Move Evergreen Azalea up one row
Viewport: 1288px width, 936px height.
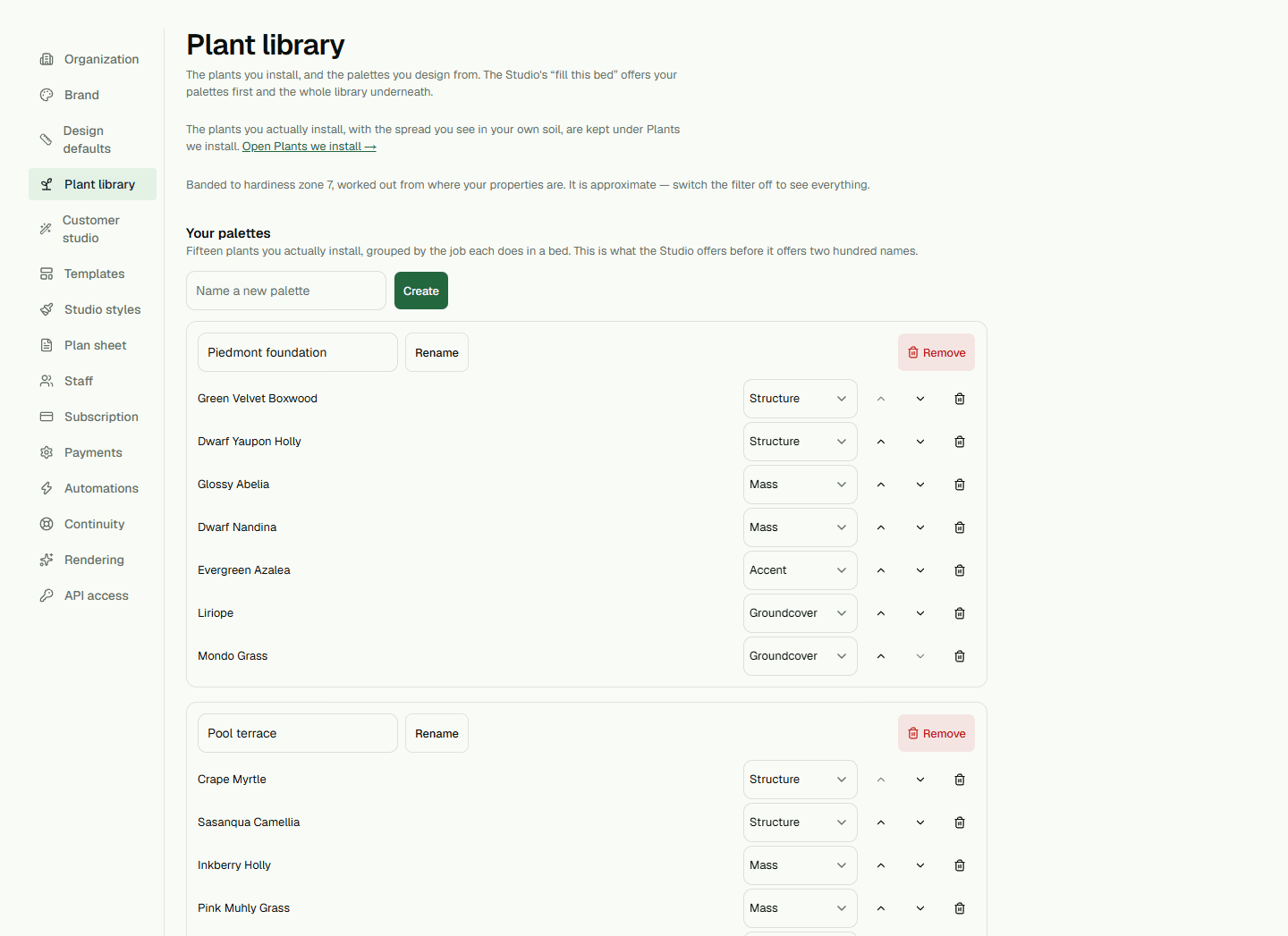coord(881,570)
